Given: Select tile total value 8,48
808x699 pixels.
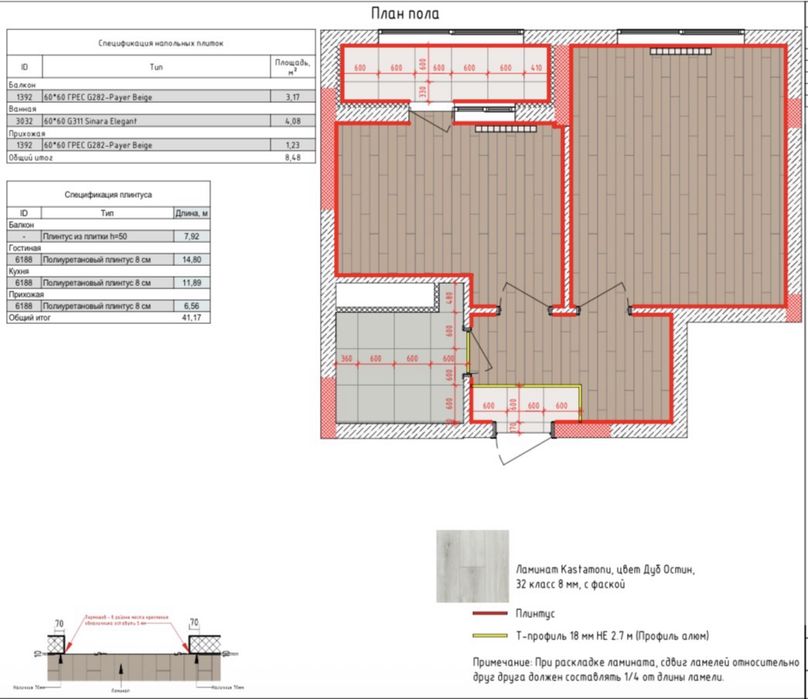Looking at the screenshot, I should click(292, 157).
